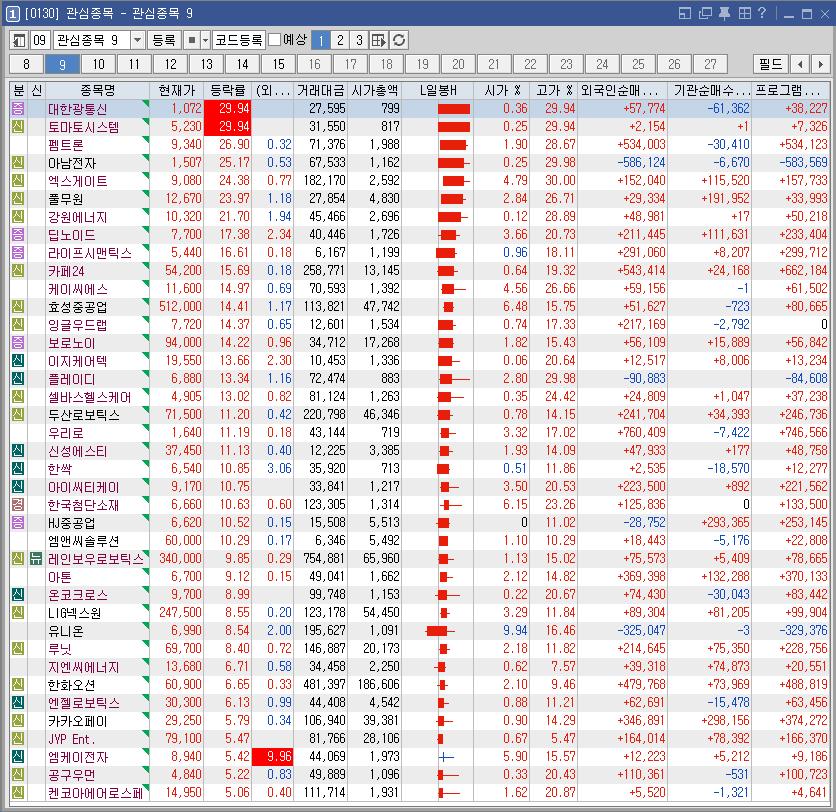
Task: Click the highlighted 9.96 cell for 엠케이전자
Action: pos(272,757)
